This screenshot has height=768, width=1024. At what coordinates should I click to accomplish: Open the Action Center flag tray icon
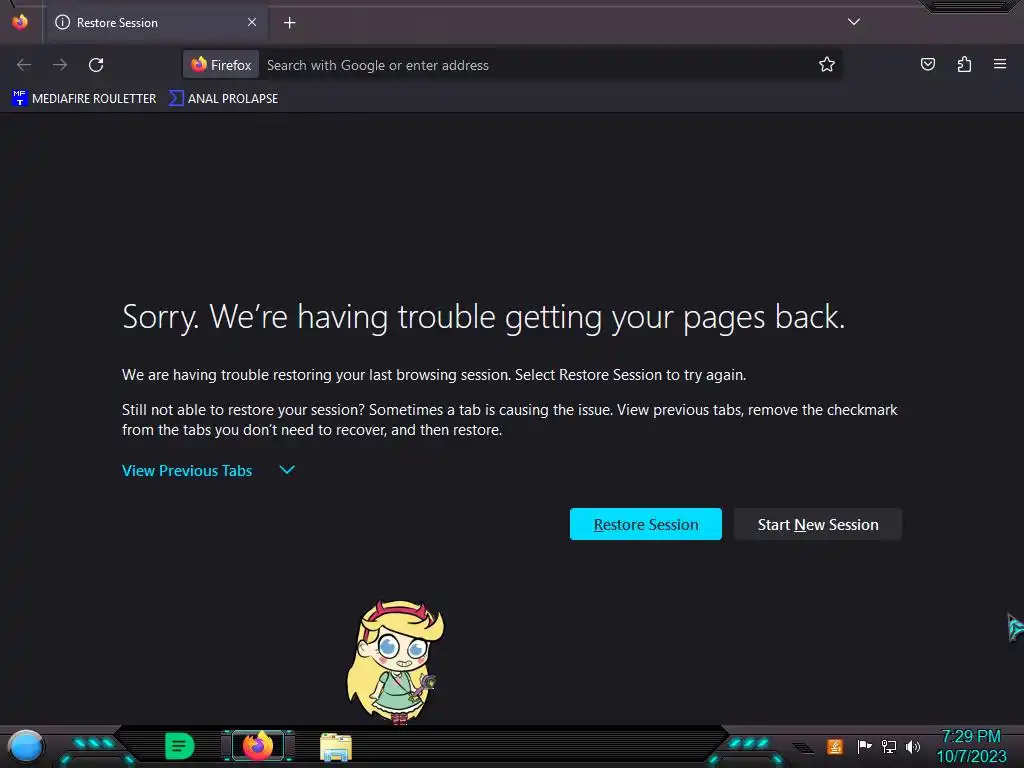[x=864, y=746]
